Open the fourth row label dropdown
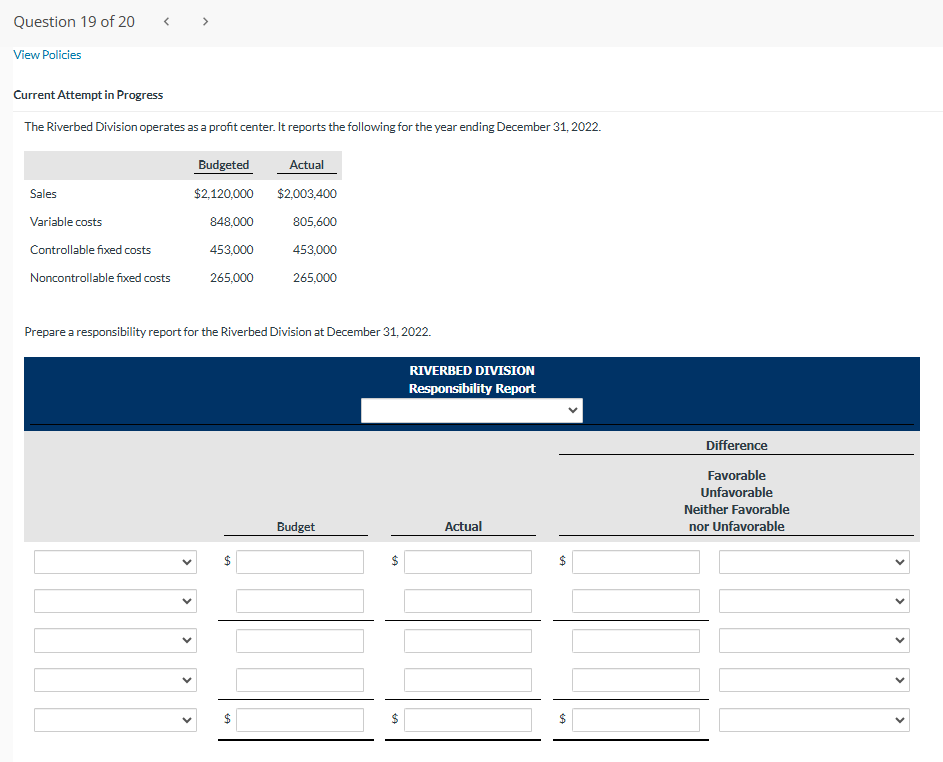This screenshot has height=762, width=943. point(114,679)
